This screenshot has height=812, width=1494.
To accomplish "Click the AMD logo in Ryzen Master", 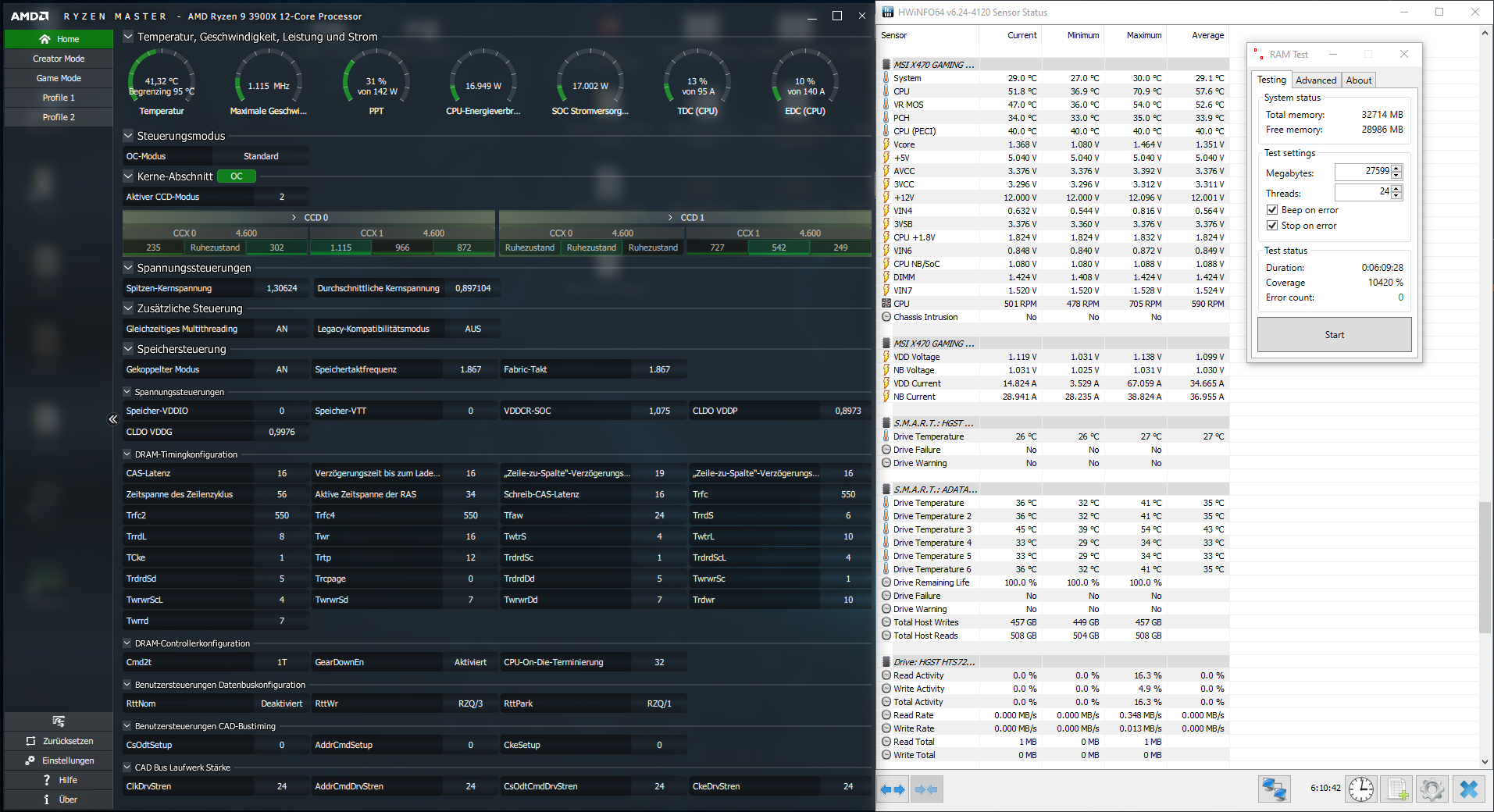I will (x=30, y=16).
